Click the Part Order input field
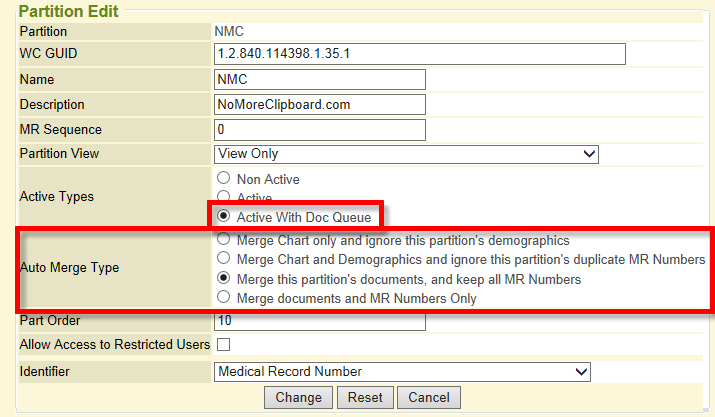The width and height of the screenshot is (715, 417). click(x=320, y=322)
